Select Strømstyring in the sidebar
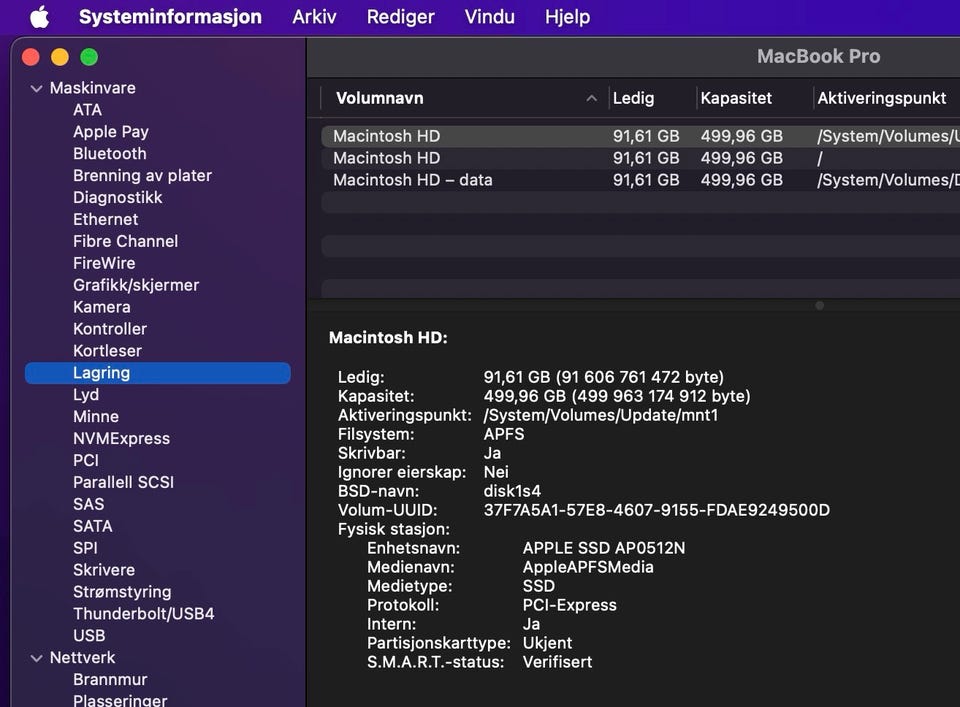Image resolution: width=960 pixels, height=707 pixels. pos(122,592)
